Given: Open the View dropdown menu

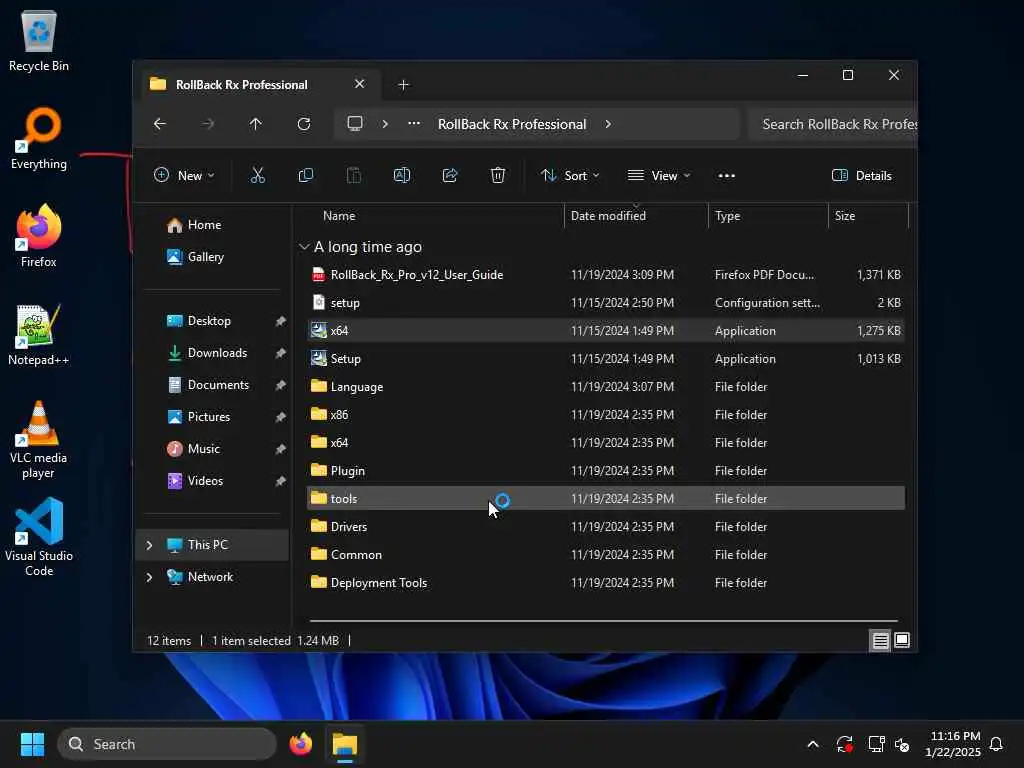Looking at the screenshot, I should click(x=659, y=175).
